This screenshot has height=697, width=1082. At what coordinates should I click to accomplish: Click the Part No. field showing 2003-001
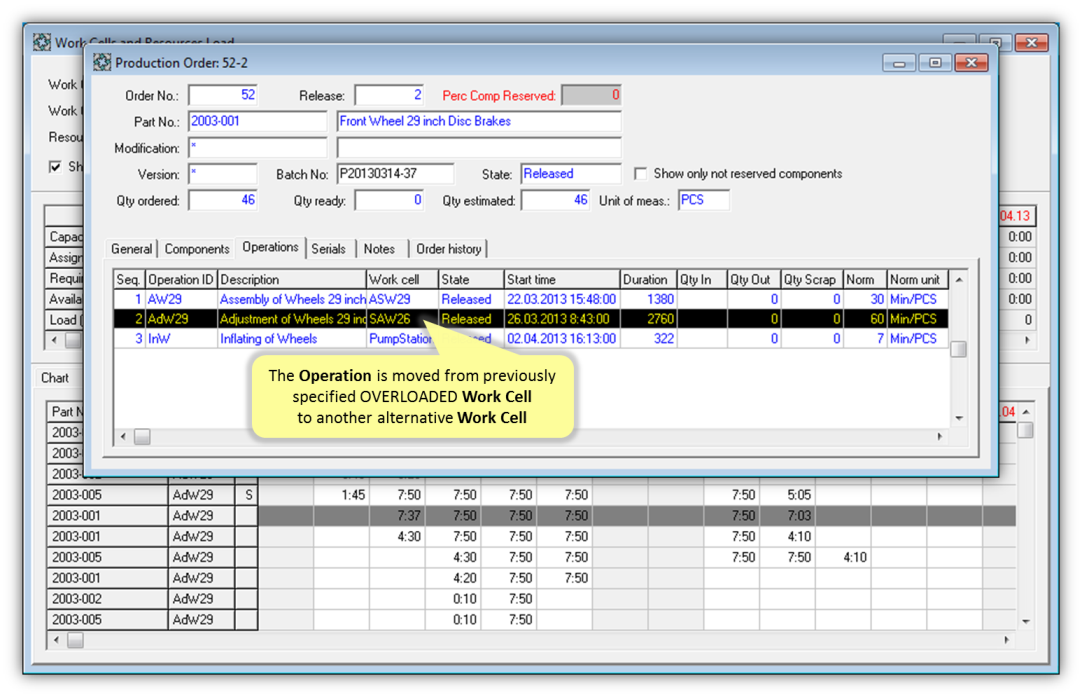(257, 121)
